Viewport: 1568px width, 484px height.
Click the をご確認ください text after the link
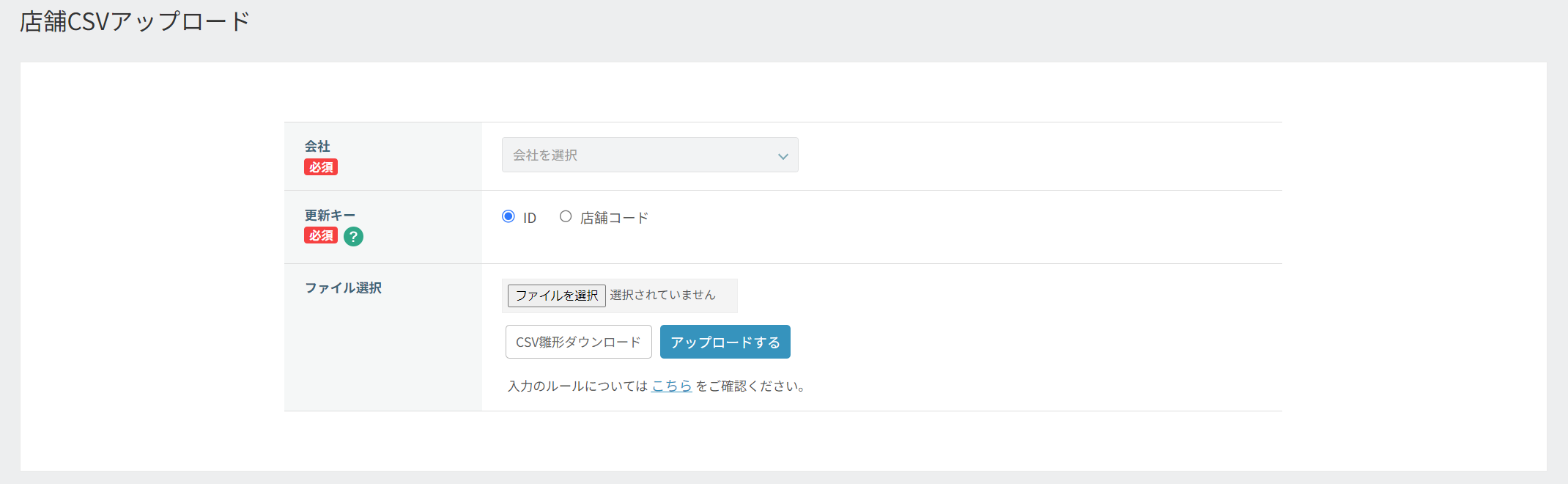(x=750, y=386)
